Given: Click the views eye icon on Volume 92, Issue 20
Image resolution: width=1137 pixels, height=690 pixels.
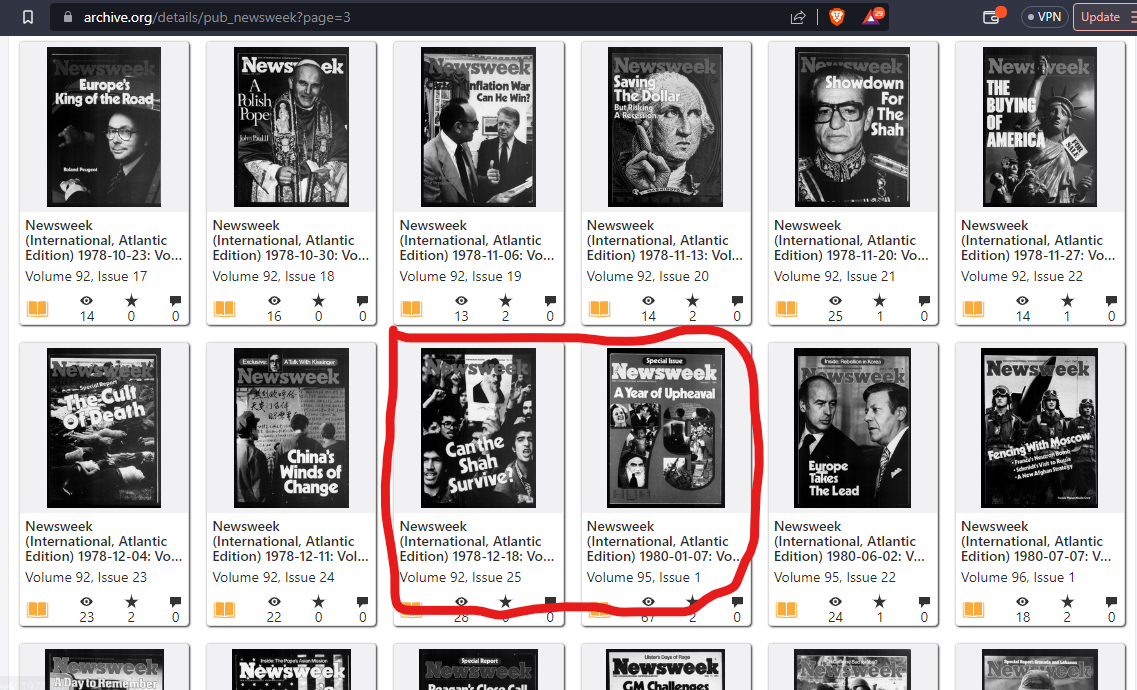Looking at the screenshot, I should point(648,300).
